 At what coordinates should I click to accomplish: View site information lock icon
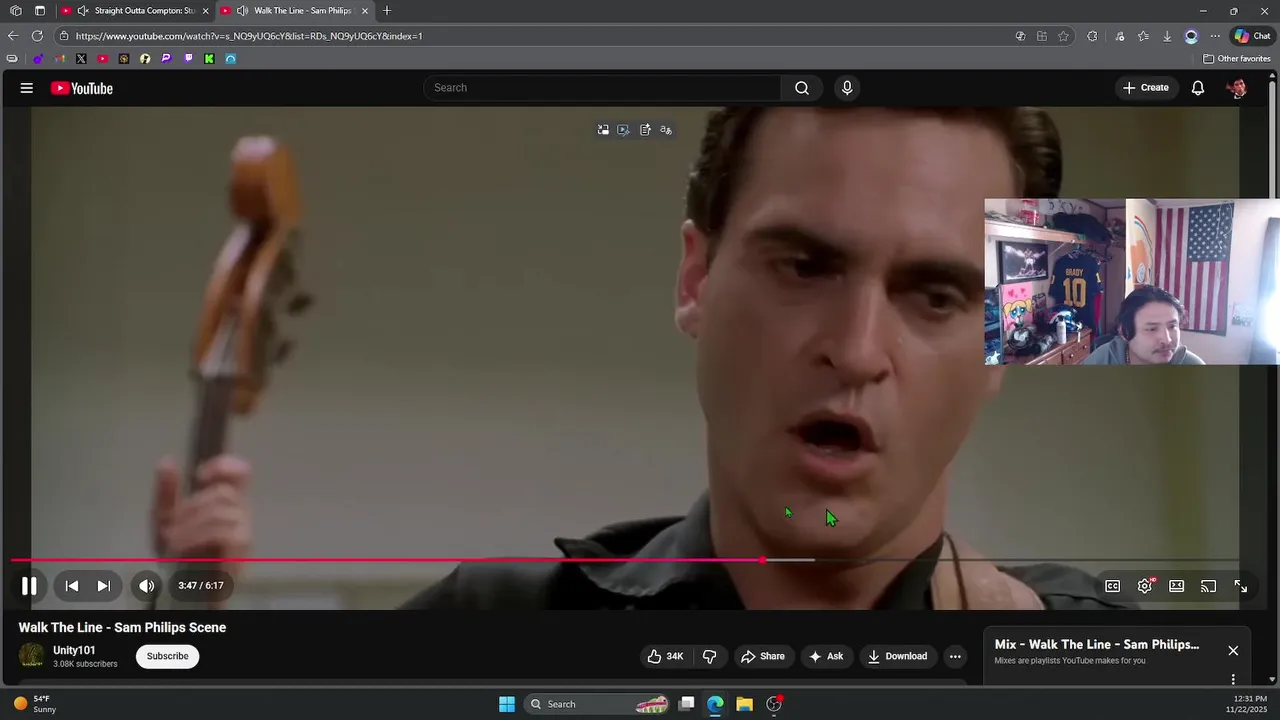coord(64,36)
